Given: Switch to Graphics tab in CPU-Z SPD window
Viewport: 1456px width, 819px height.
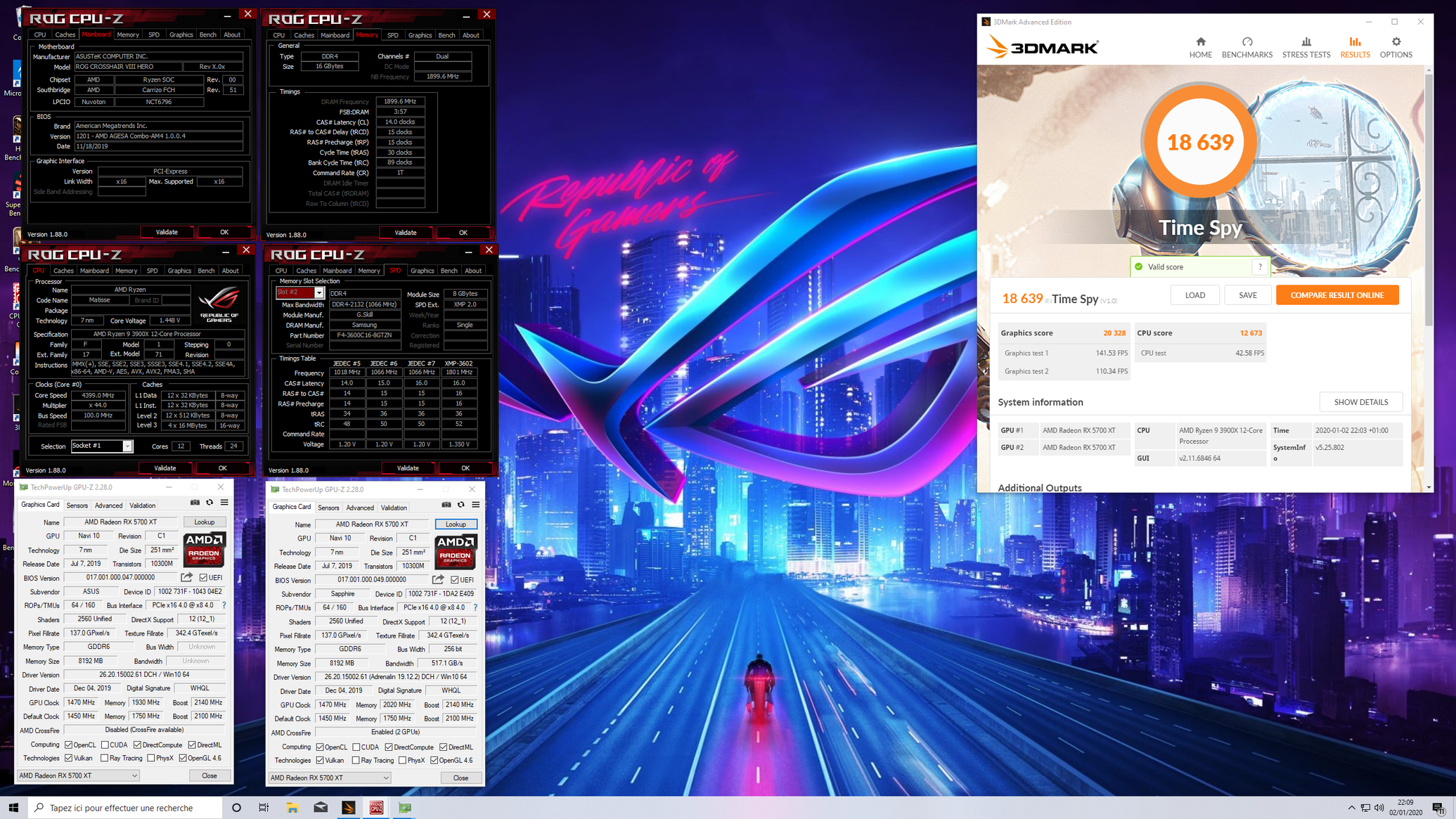Looking at the screenshot, I should 422,271.
